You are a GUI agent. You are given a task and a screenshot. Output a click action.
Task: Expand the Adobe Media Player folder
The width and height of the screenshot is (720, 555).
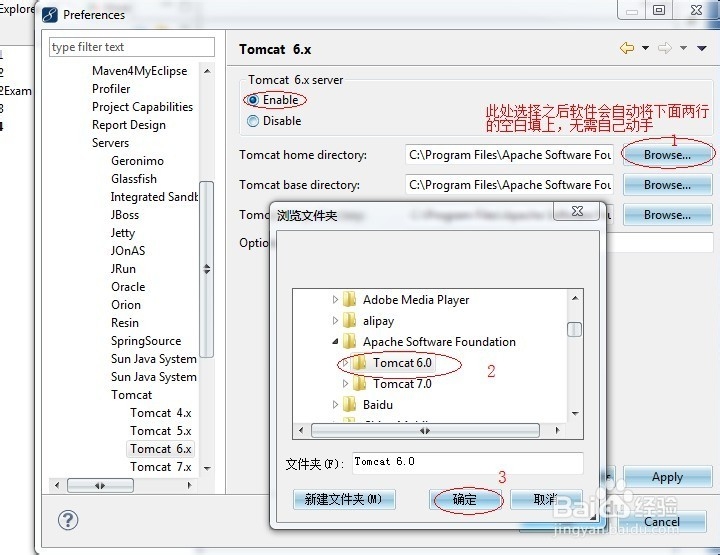click(x=335, y=299)
